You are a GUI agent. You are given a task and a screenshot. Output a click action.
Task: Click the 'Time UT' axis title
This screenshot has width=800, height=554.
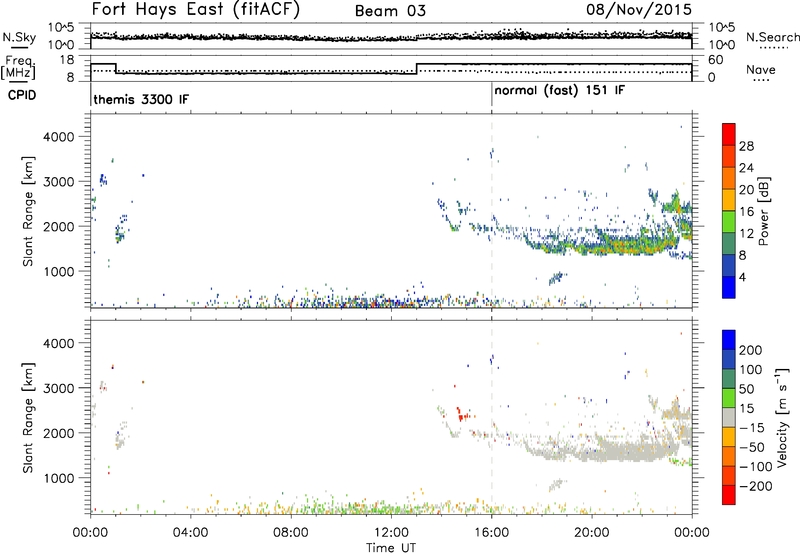391,548
